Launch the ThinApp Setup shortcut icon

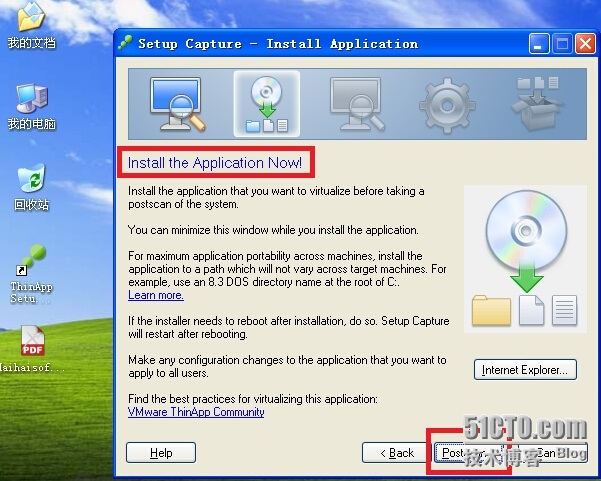point(31,261)
